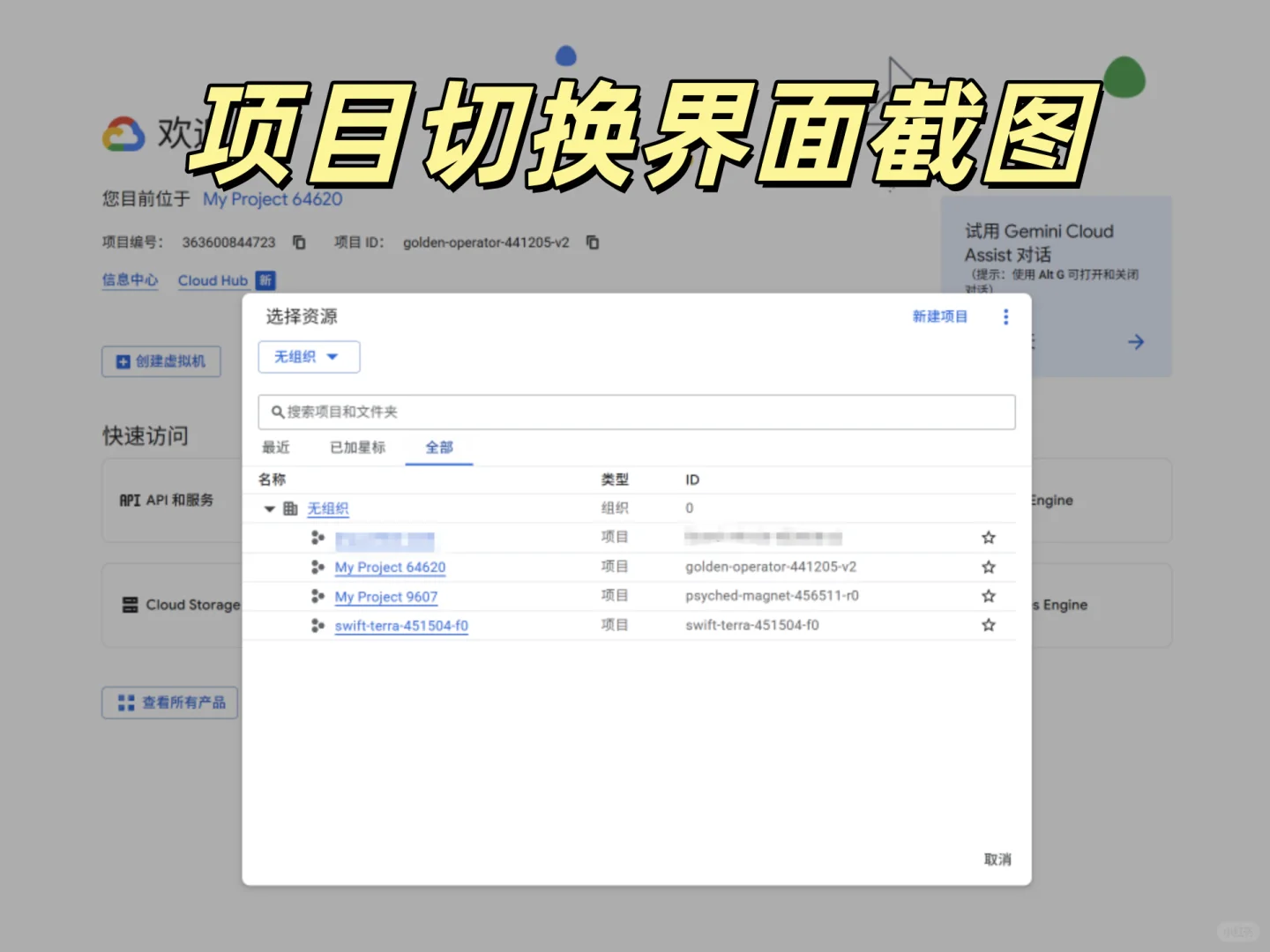Viewport: 1270px width, 952px height.
Task: Click the 新建项目 link
Action: [940, 316]
